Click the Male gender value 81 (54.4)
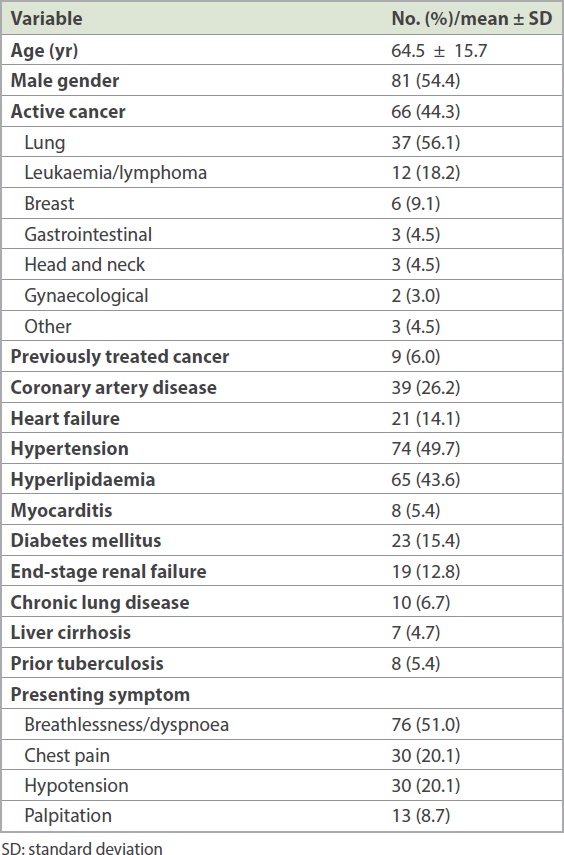The image size is (564, 855). (425, 81)
